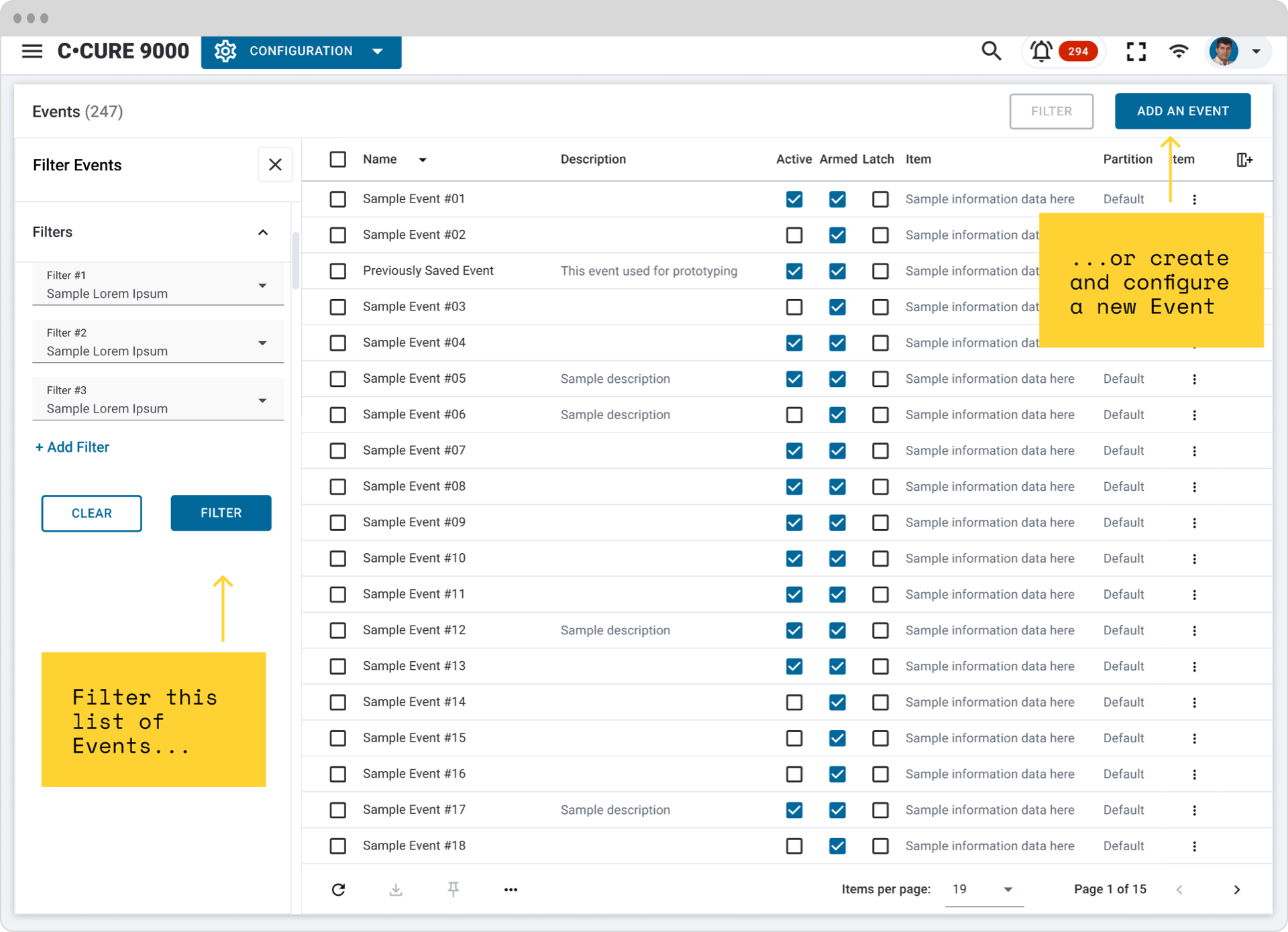Refresh the events list
Image resolution: width=1288 pixels, height=932 pixels.
tap(339, 889)
